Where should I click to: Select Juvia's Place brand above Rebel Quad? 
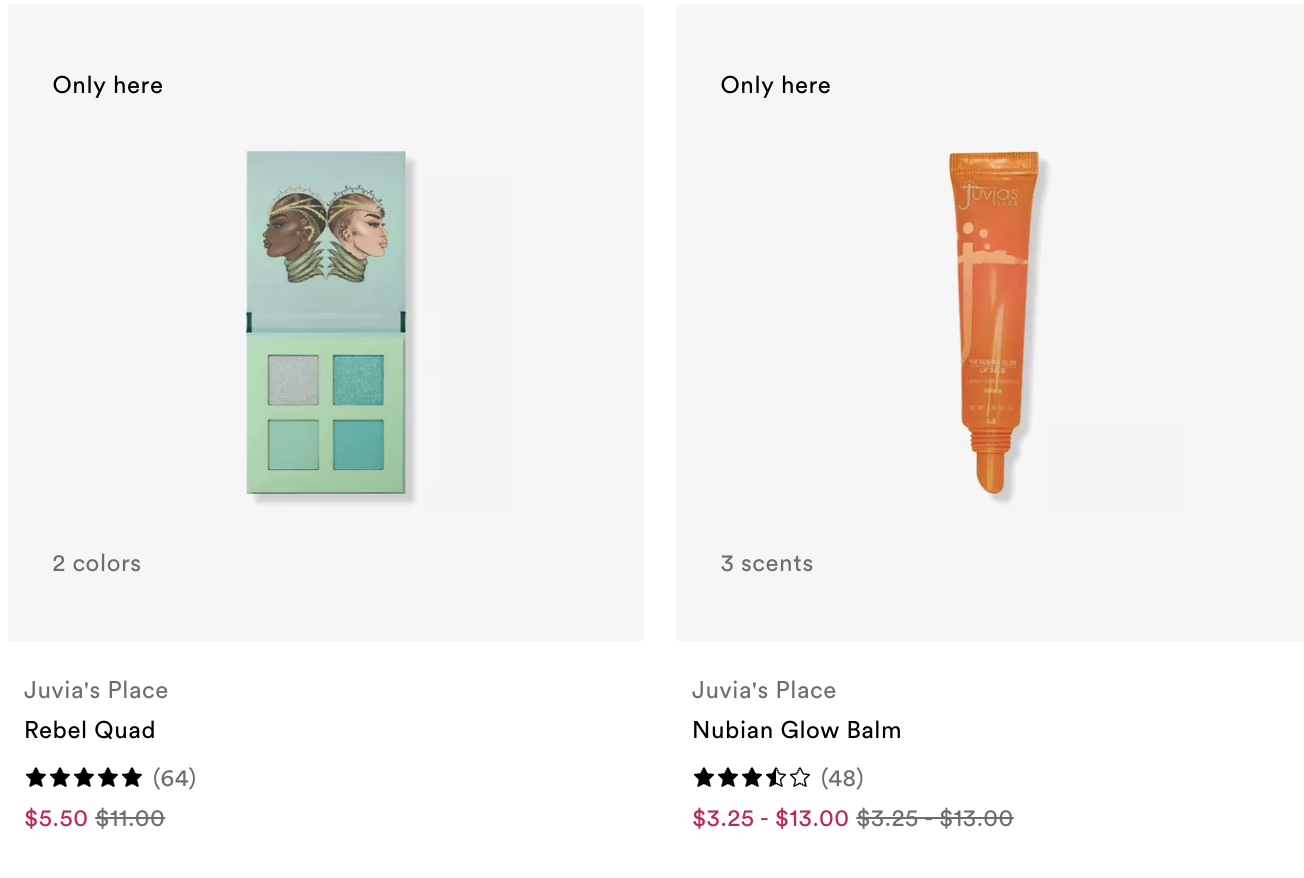[x=96, y=690]
